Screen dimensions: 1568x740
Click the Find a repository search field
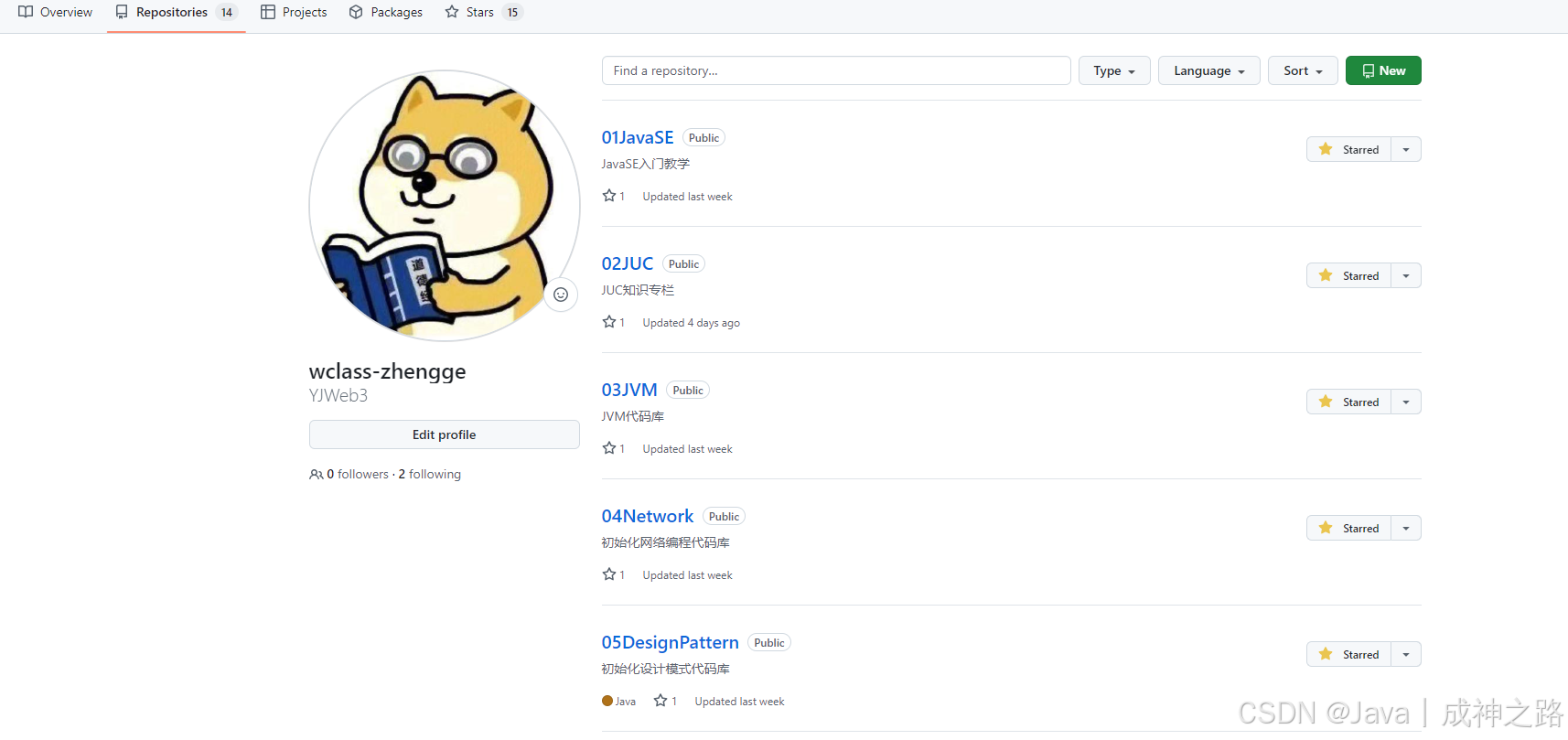(836, 70)
